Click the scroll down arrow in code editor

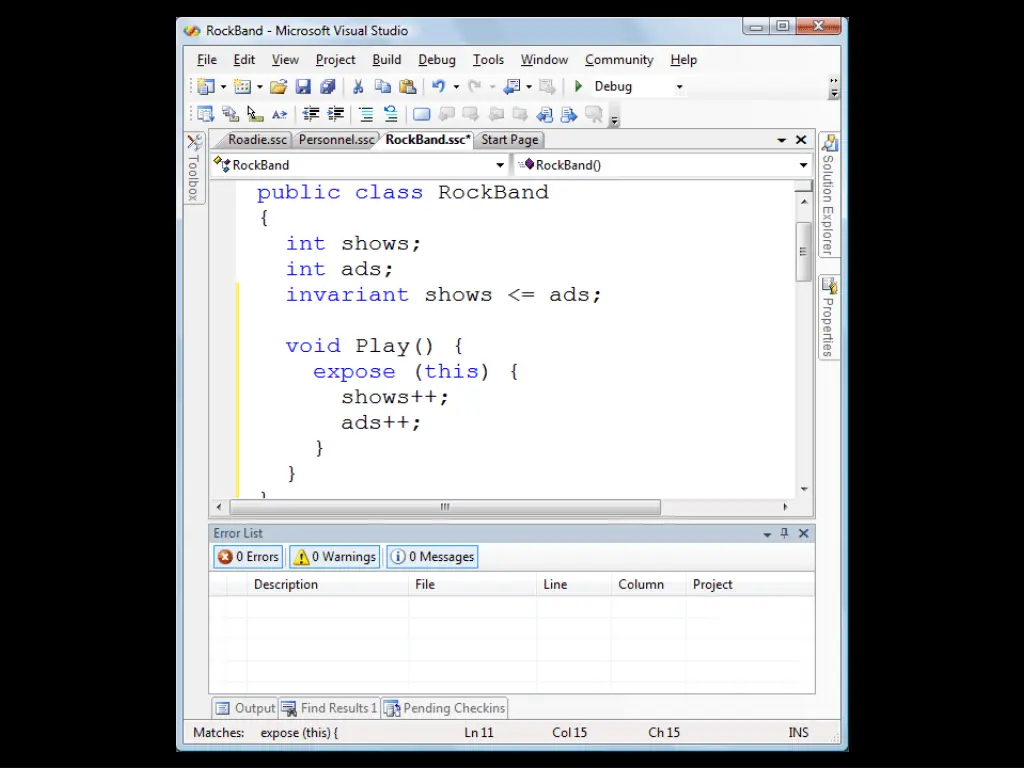click(804, 489)
